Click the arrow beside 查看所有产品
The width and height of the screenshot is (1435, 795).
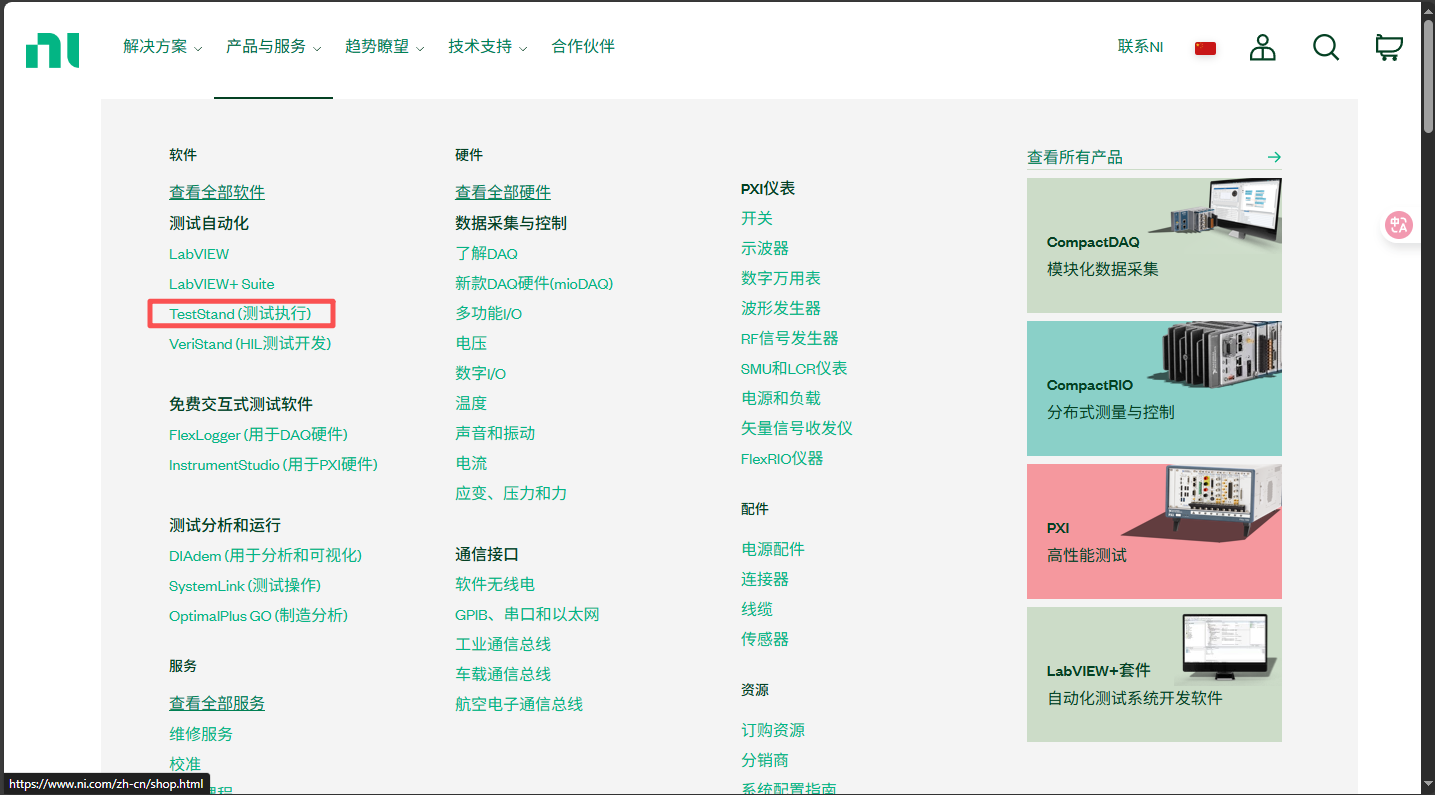pyautogui.click(x=1274, y=157)
